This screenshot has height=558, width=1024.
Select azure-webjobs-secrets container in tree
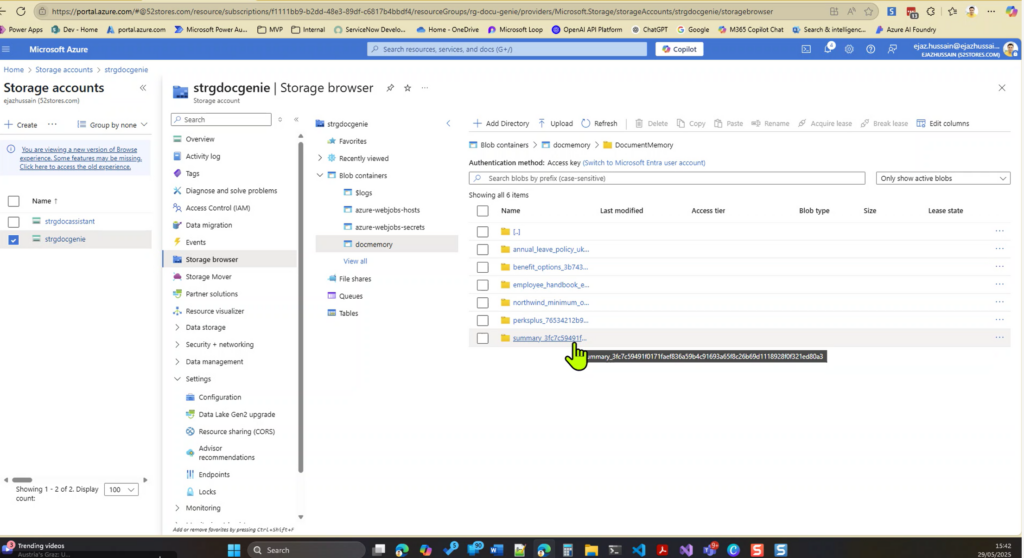(389, 227)
